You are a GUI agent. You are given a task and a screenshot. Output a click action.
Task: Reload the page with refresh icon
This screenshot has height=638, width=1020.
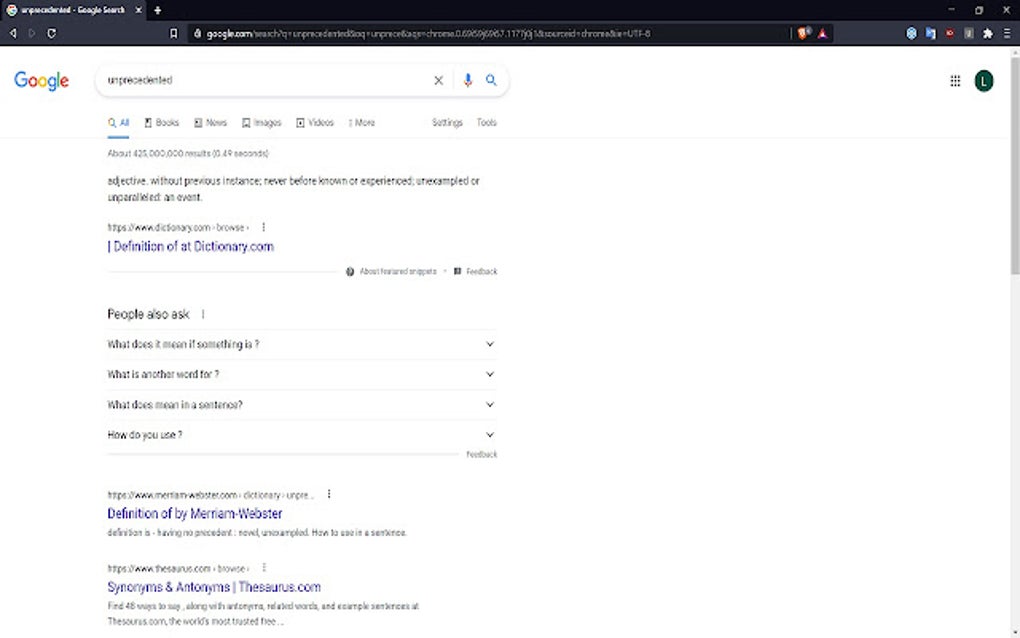(51, 33)
